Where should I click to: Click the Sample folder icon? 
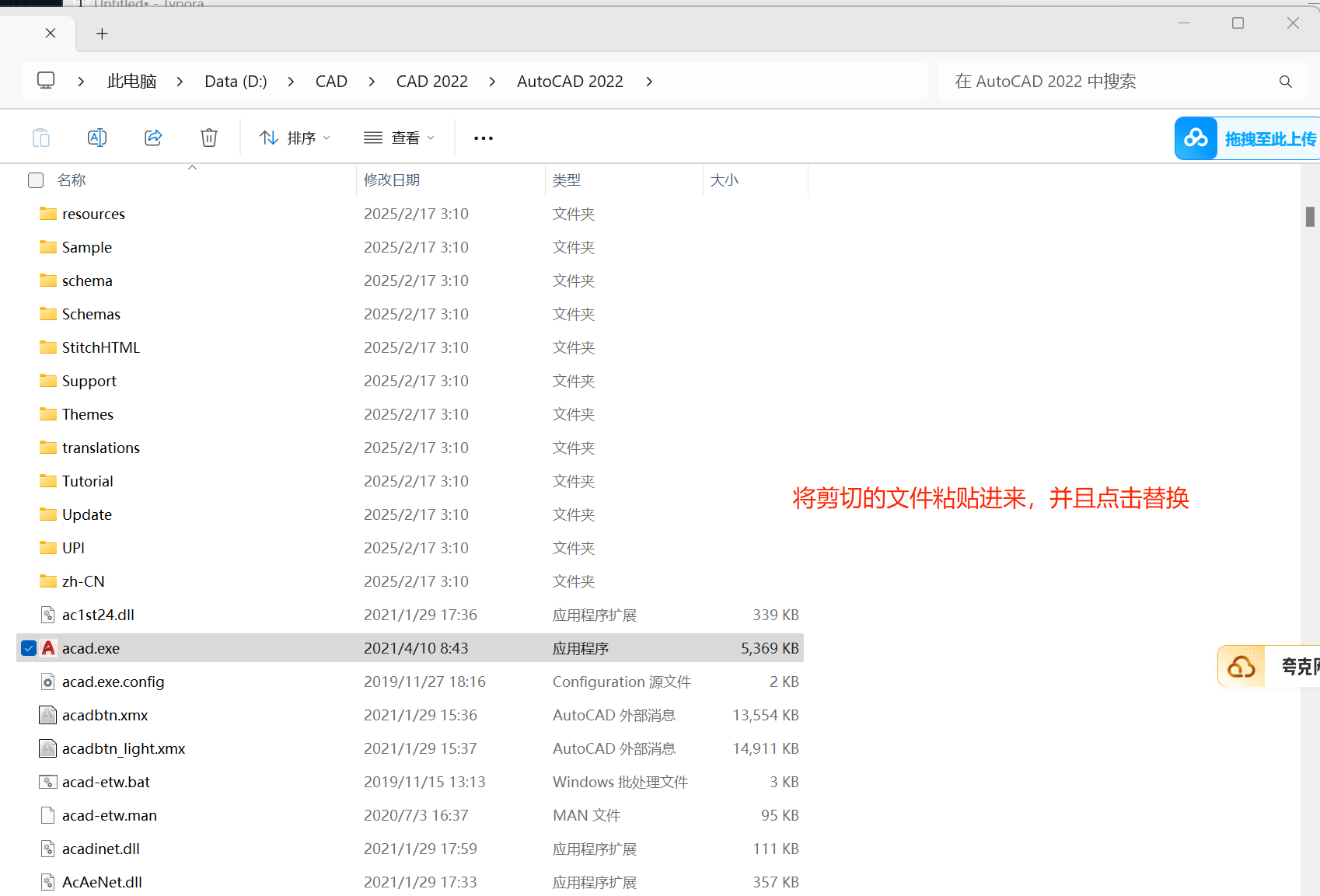tap(48, 247)
